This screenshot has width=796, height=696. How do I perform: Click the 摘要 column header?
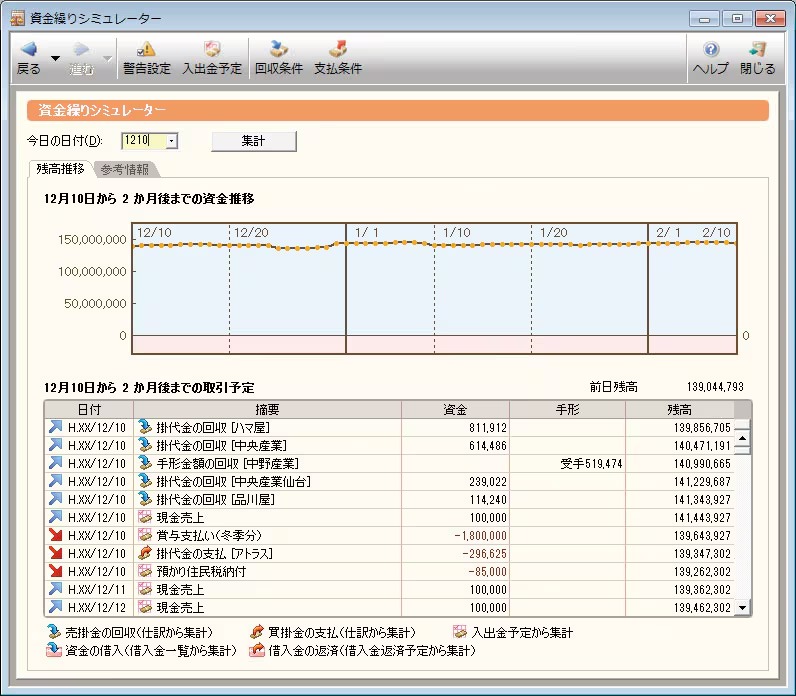pyautogui.click(x=267, y=409)
